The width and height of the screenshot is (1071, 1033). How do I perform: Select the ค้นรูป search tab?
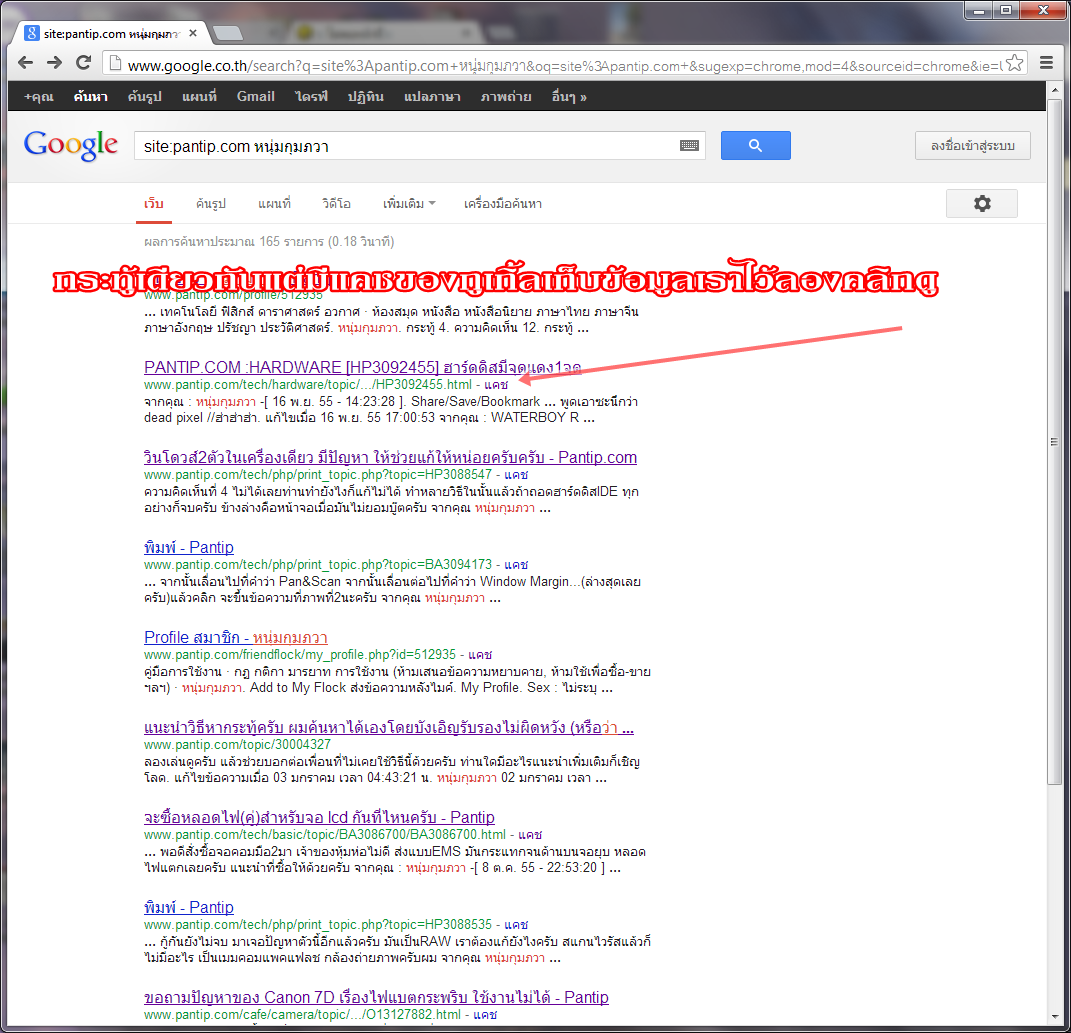coord(210,204)
